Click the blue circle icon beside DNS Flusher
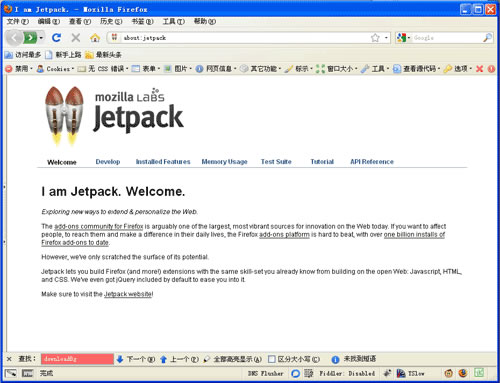Screen dimensions: 500x383 (295, 373)
